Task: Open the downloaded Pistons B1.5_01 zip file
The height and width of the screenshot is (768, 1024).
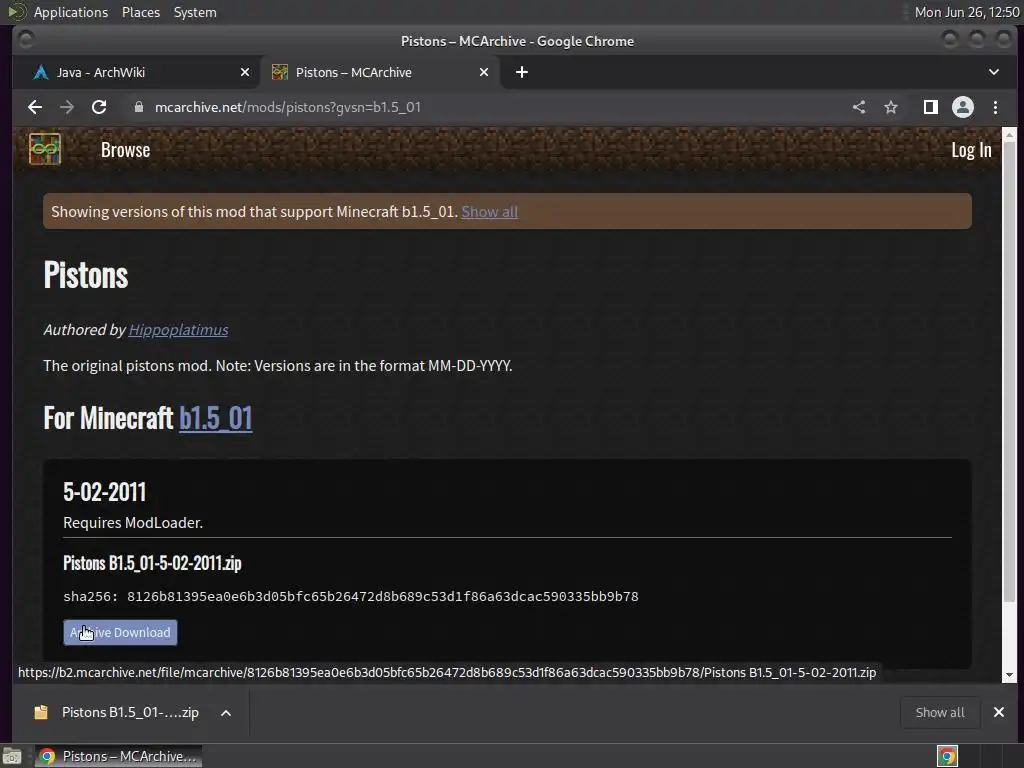Action: 118,712
